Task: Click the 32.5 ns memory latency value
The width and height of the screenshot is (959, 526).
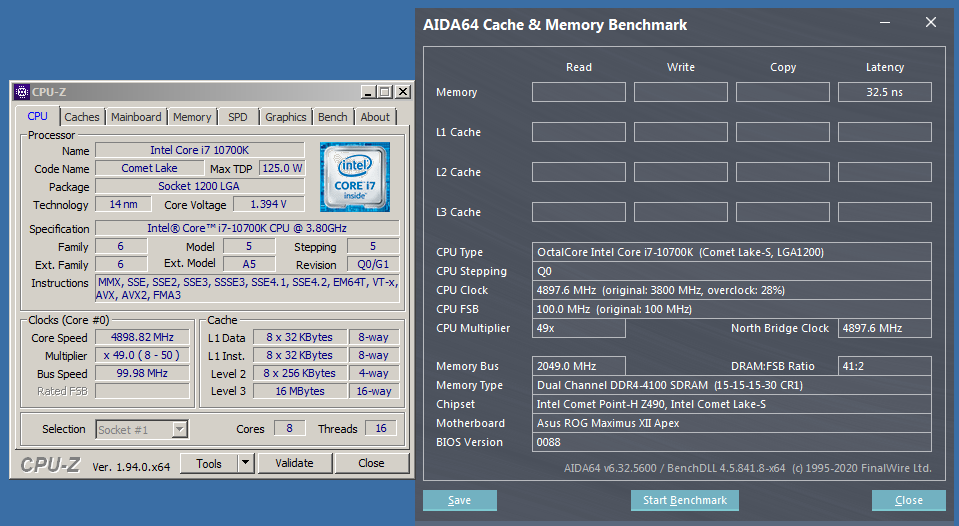Action: 884,92
